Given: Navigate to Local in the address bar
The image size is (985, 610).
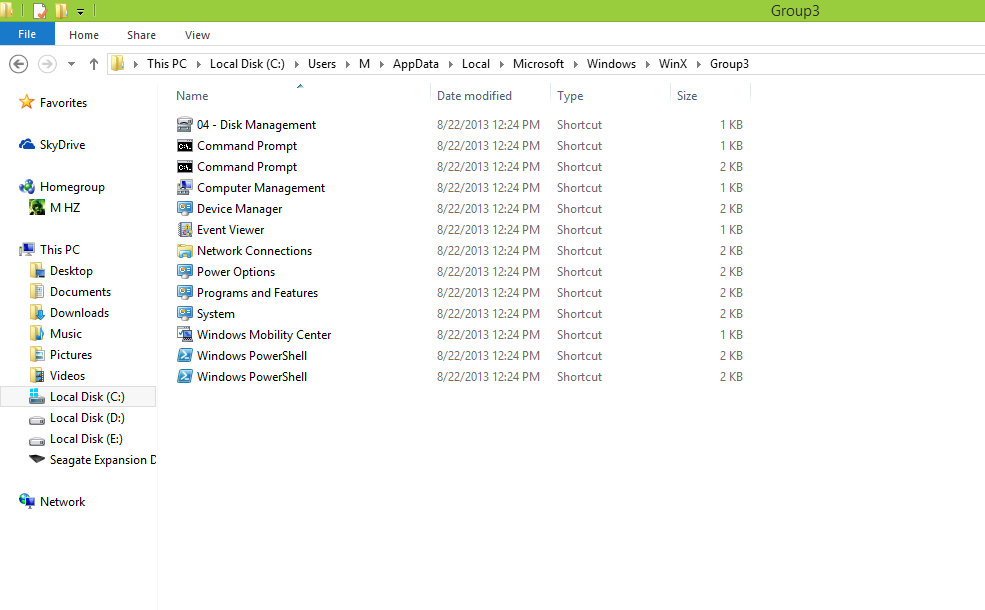Looking at the screenshot, I should pos(476,63).
